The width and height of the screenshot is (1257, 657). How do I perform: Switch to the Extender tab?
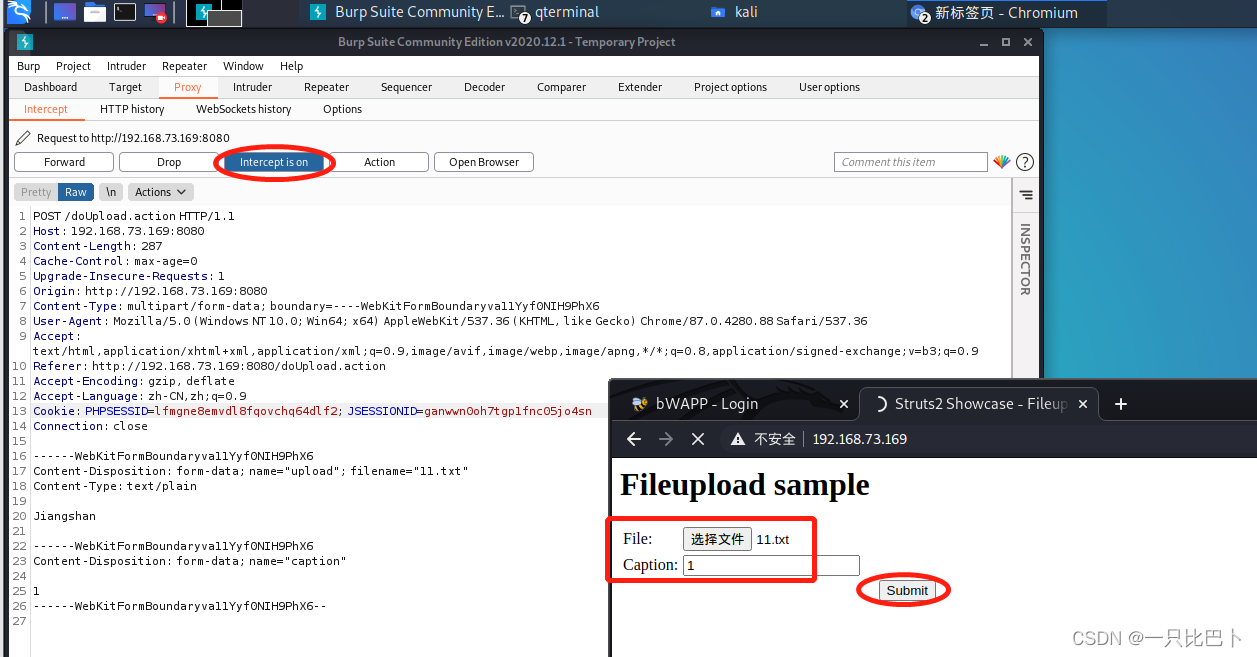[x=640, y=87]
